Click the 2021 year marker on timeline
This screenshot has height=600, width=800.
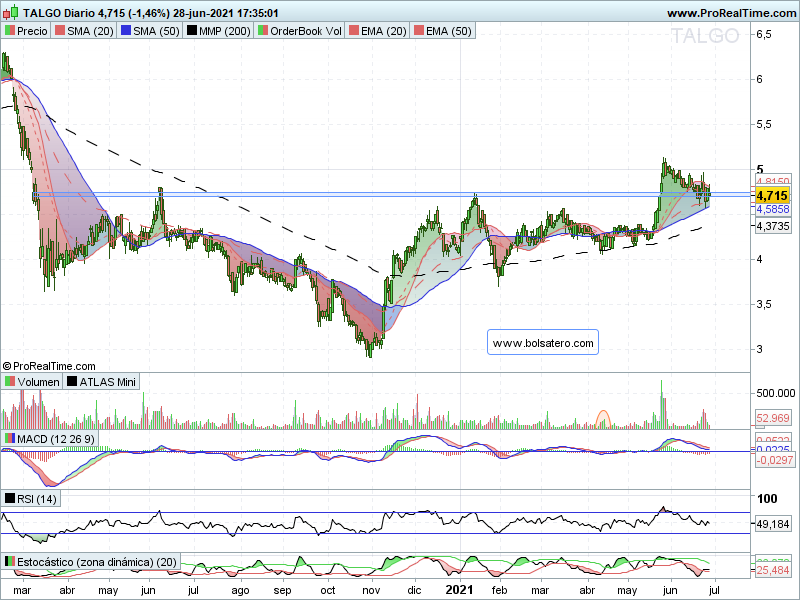tap(460, 590)
